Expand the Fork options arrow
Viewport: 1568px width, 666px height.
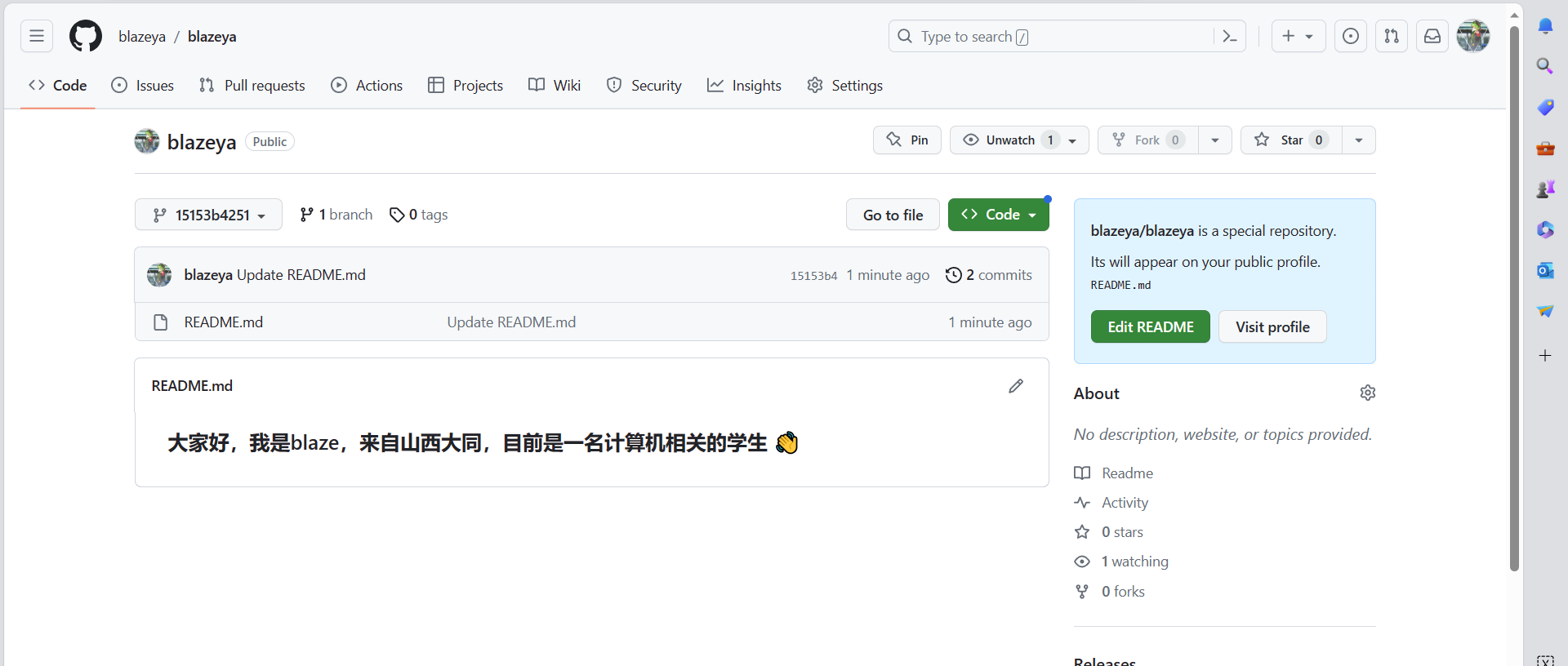pos(1215,140)
